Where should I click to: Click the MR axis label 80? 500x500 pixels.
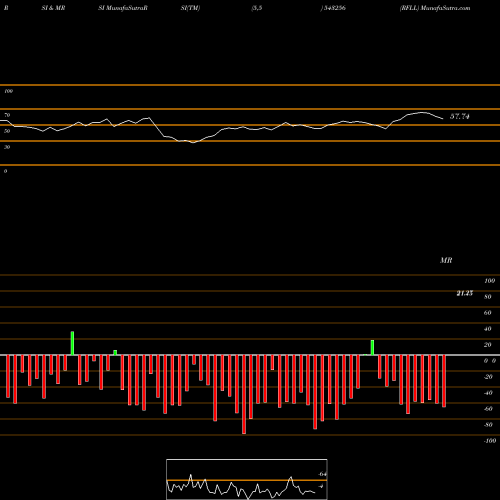coord(488,297)
